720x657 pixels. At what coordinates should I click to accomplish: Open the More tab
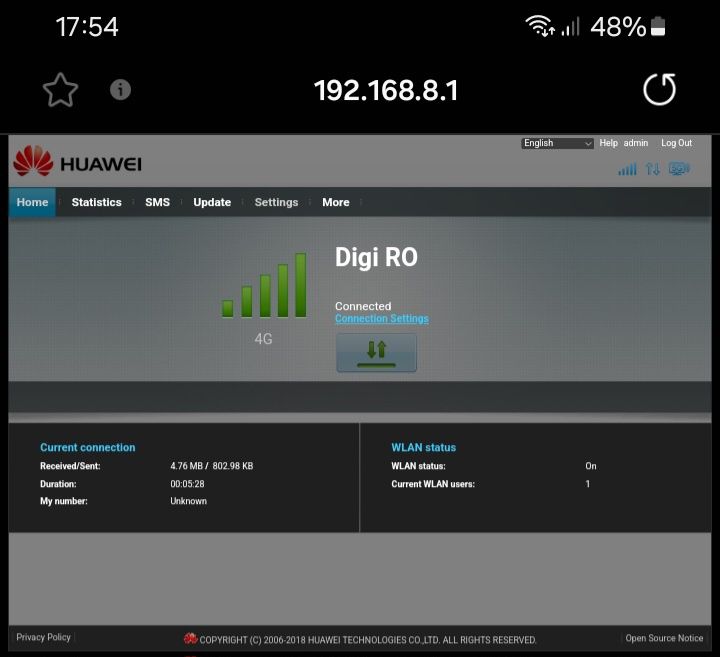click(x=336, y=202)
